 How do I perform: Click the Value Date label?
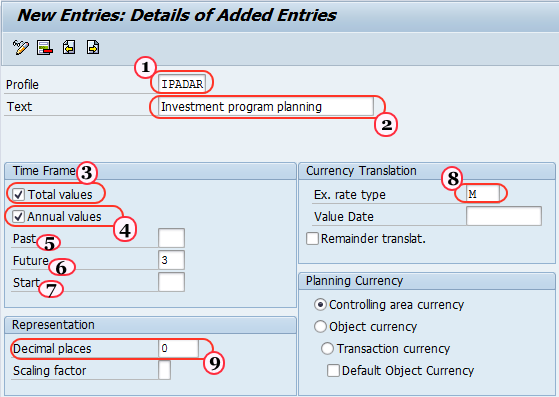[344, 217]
